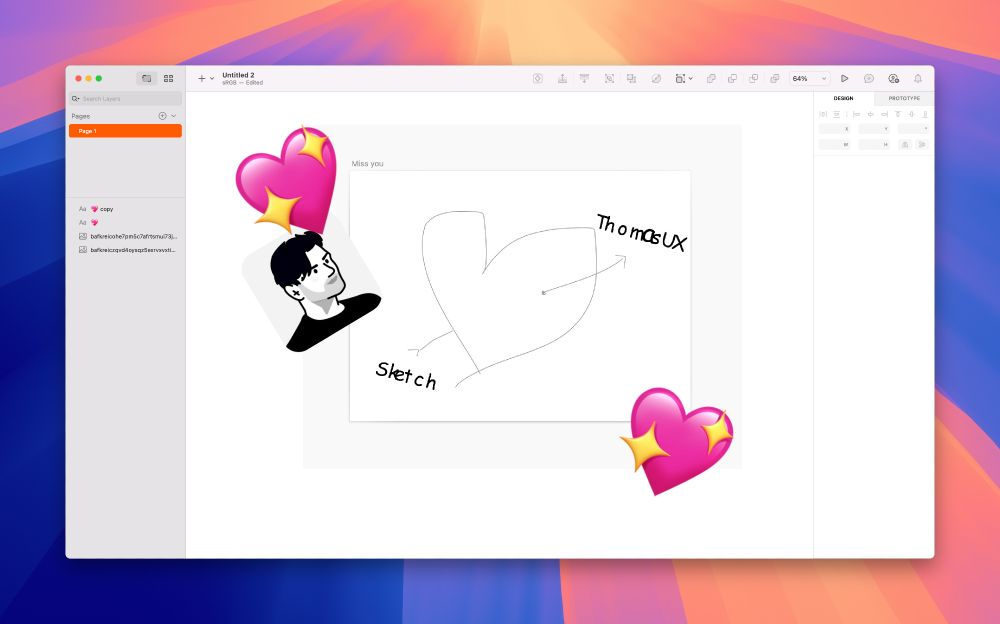Select Page 1 in pages list
The height and width of the screenshot is (624, 1000).
click(x=126, y=131)
